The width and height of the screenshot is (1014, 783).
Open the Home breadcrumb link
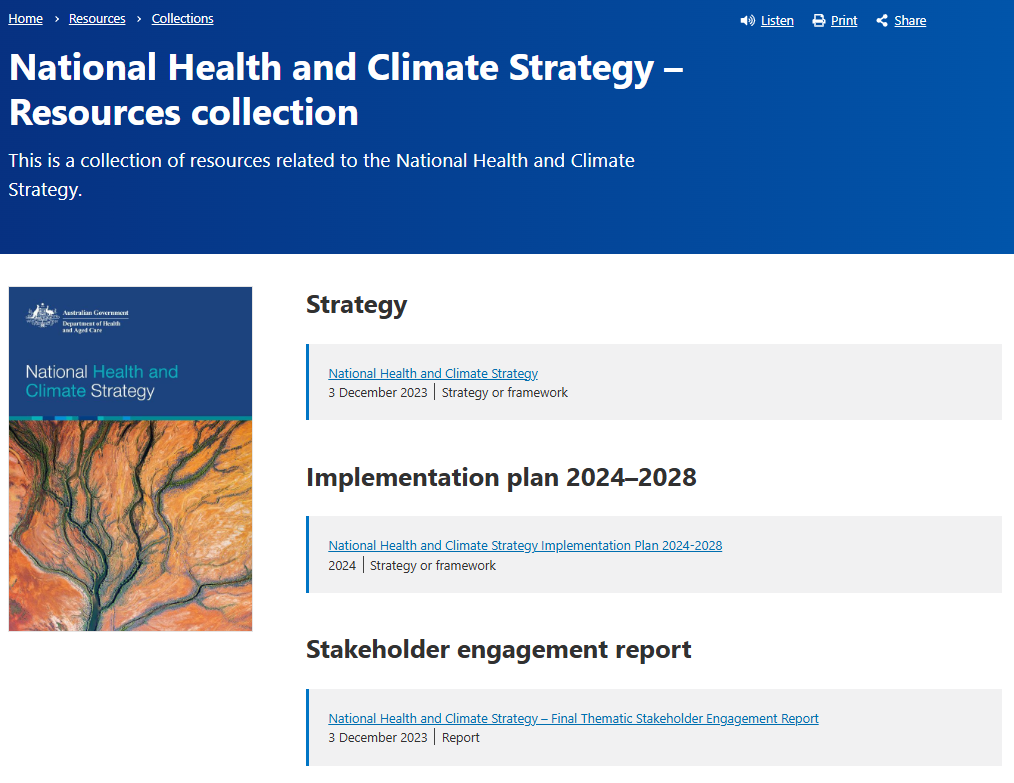coord(25,17)
